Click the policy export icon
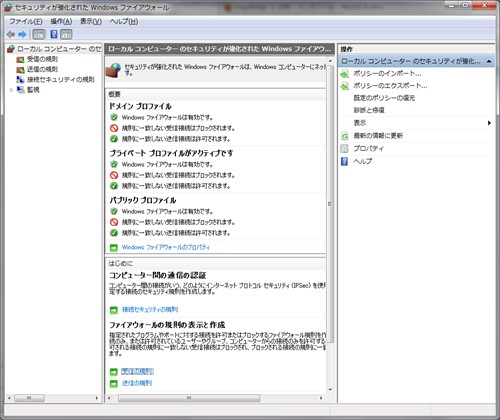Image resolution: width=500 pixels, height=420 pixels. coord(345,86)
